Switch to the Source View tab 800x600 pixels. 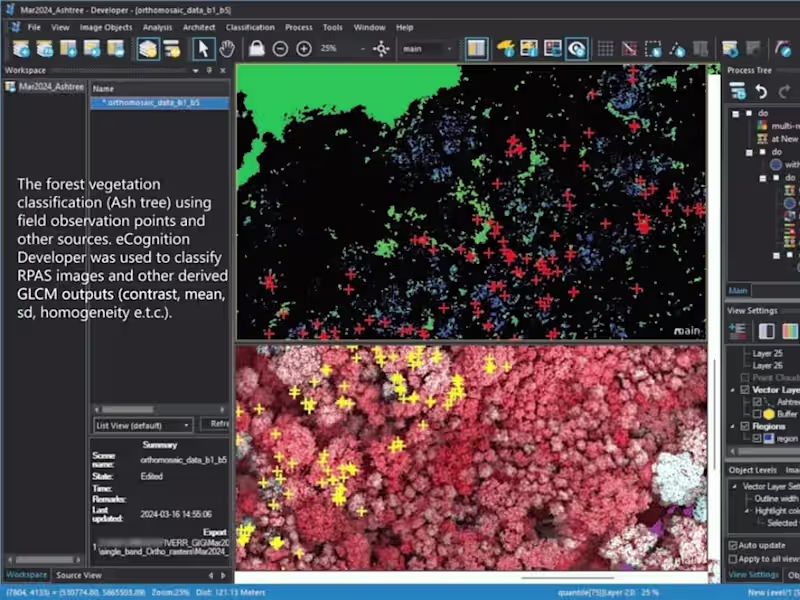[x=80, y=575]
